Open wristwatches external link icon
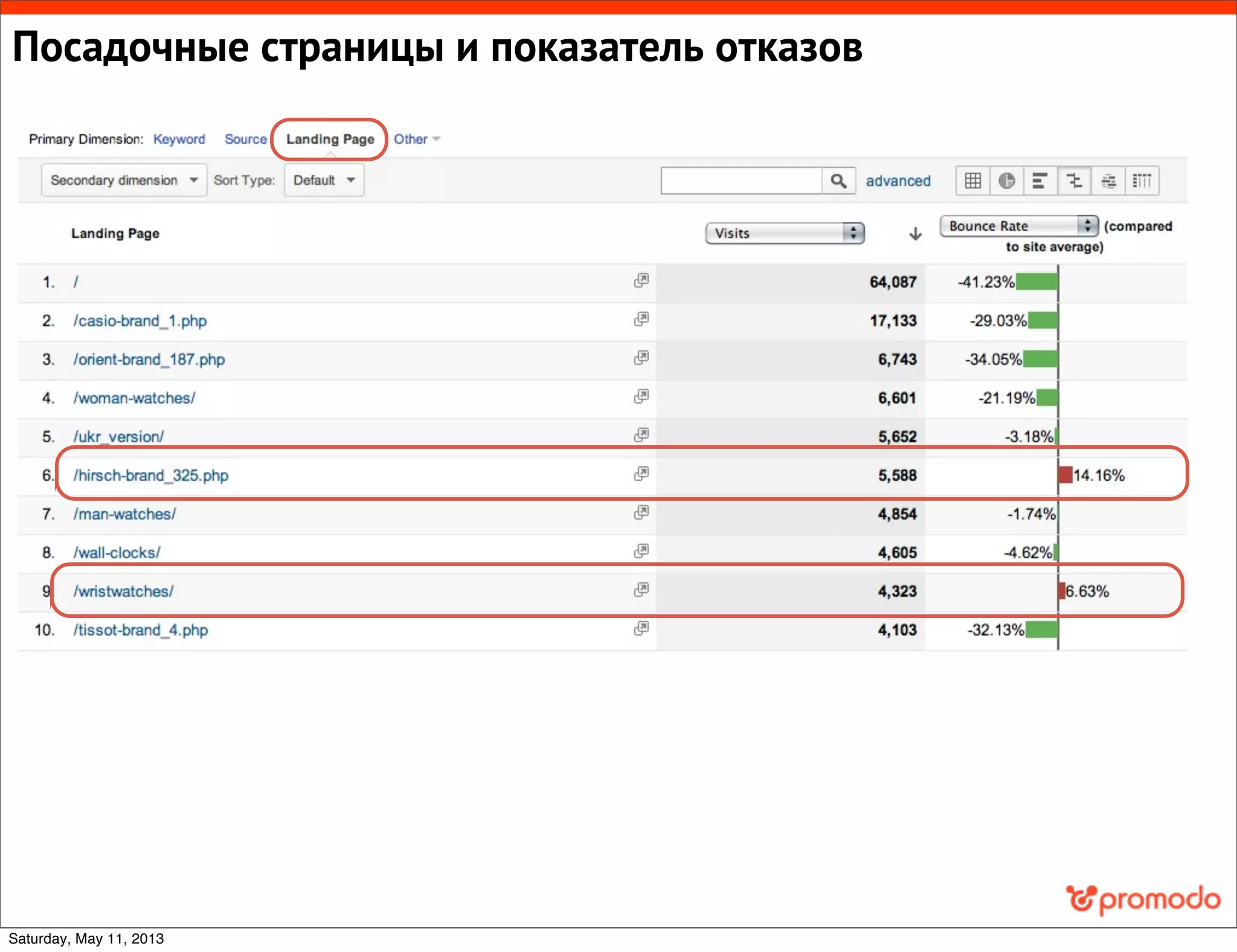This screenshot has width=1237, height=952. click(x=641, y=590)
